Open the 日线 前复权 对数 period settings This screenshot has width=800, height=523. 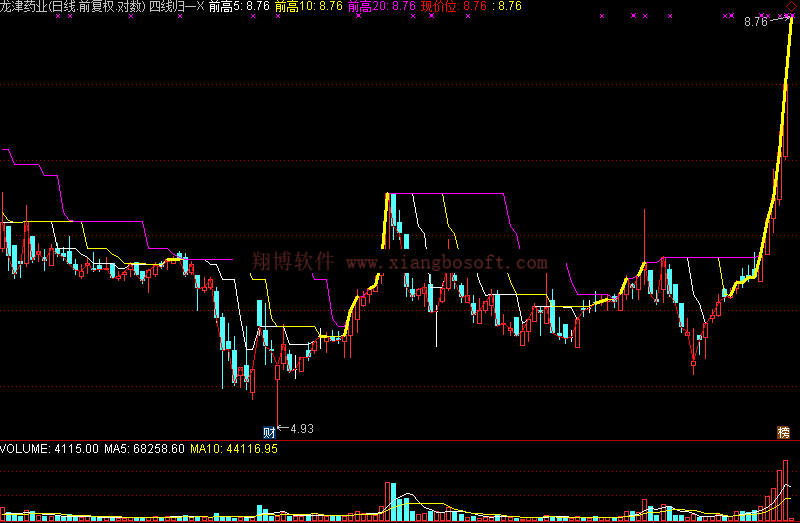tap(96, 7)
